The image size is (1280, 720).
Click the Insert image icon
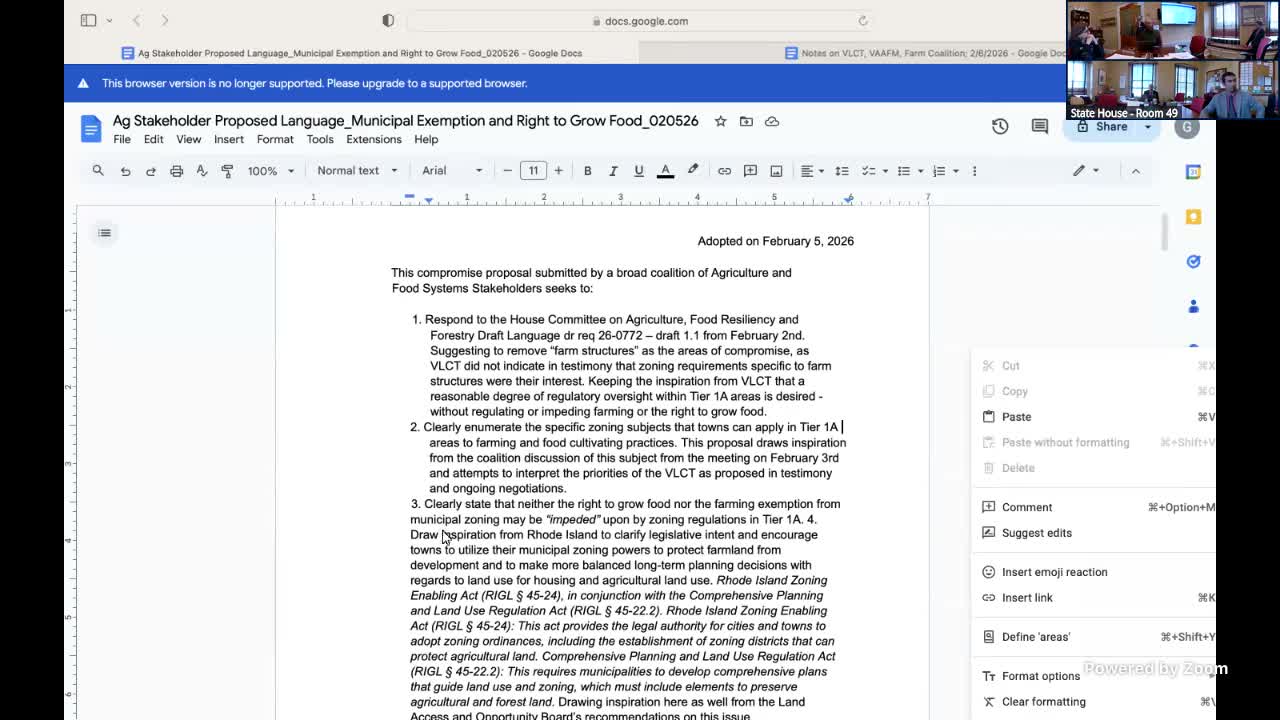point(776,171)
